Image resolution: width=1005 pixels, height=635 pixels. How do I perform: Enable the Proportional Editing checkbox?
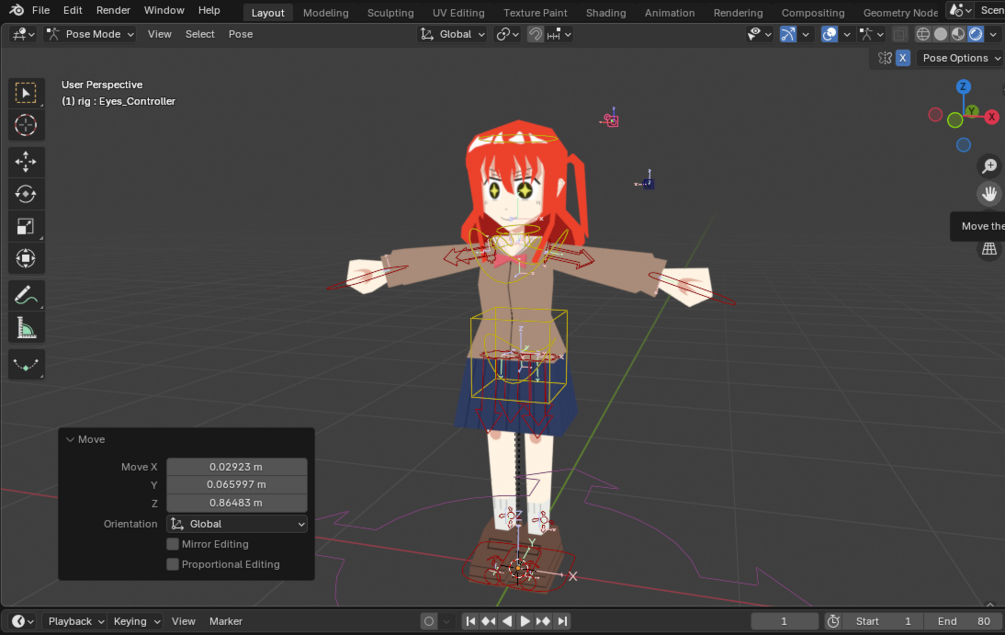(172, 565)
